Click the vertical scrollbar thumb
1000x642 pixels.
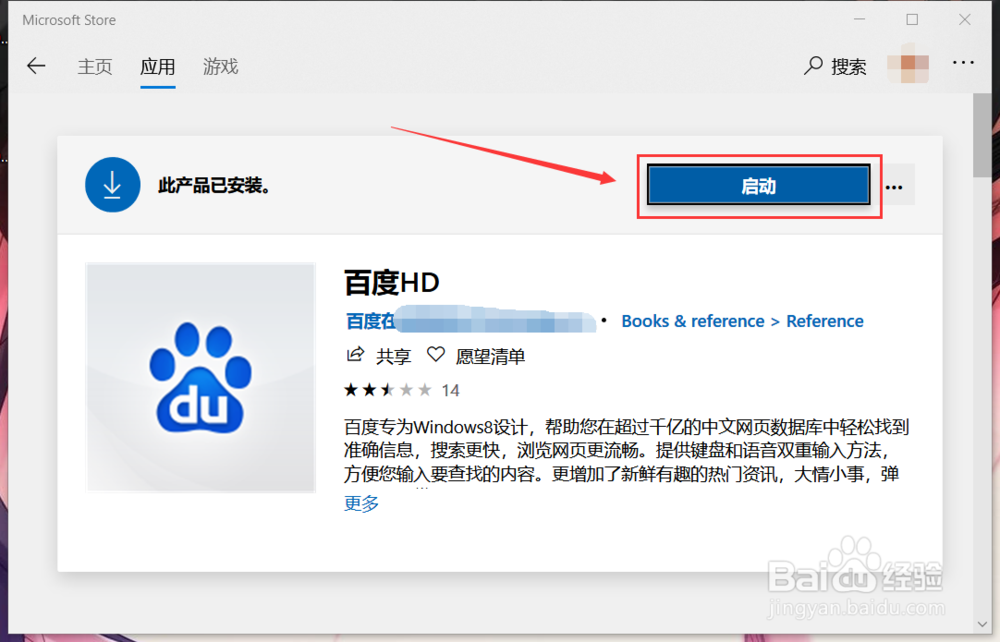pos(982,136)
